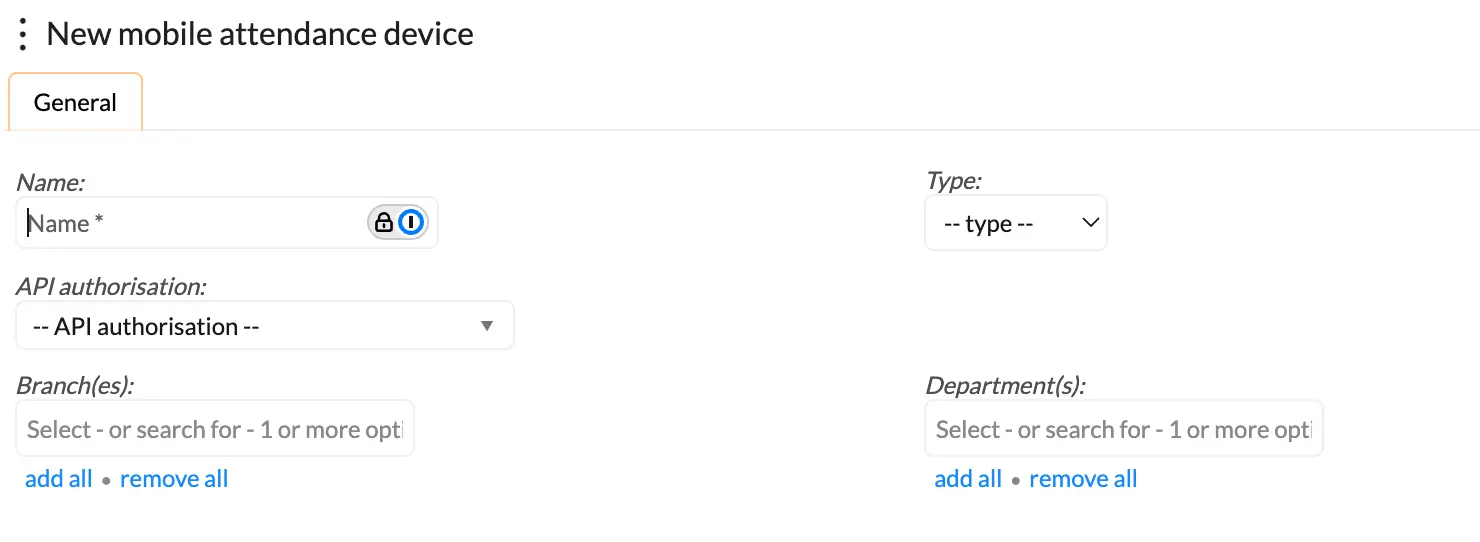Click the "Type:" field label
This screenshot has height=542, width=1480.
[954, 182]
